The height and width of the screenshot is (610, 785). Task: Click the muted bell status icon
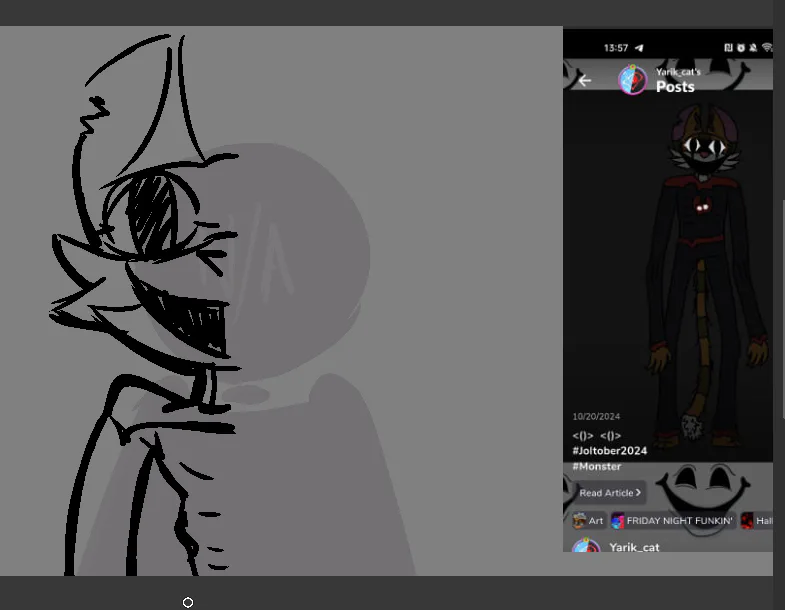coord(753,48)
